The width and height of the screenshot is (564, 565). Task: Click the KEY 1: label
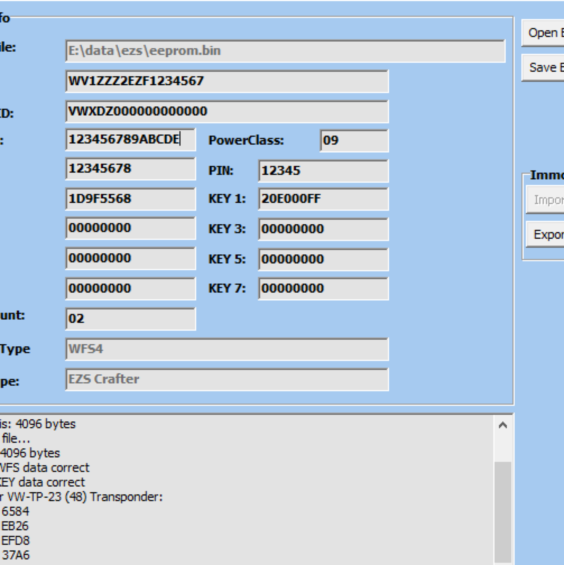(227, 199)
